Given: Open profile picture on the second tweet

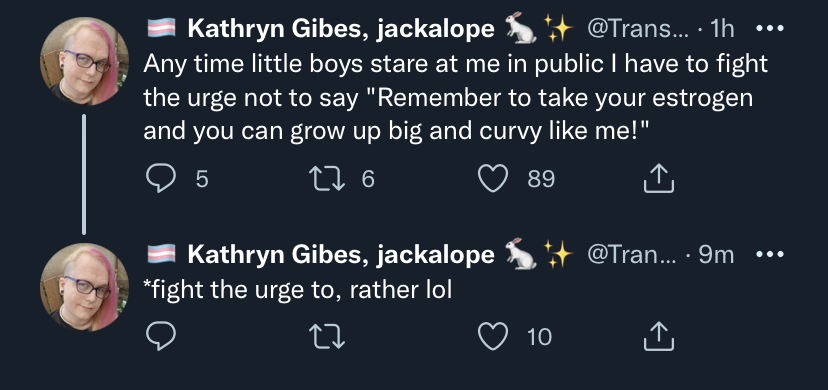Looking at the screenshot, I should 84,287.
